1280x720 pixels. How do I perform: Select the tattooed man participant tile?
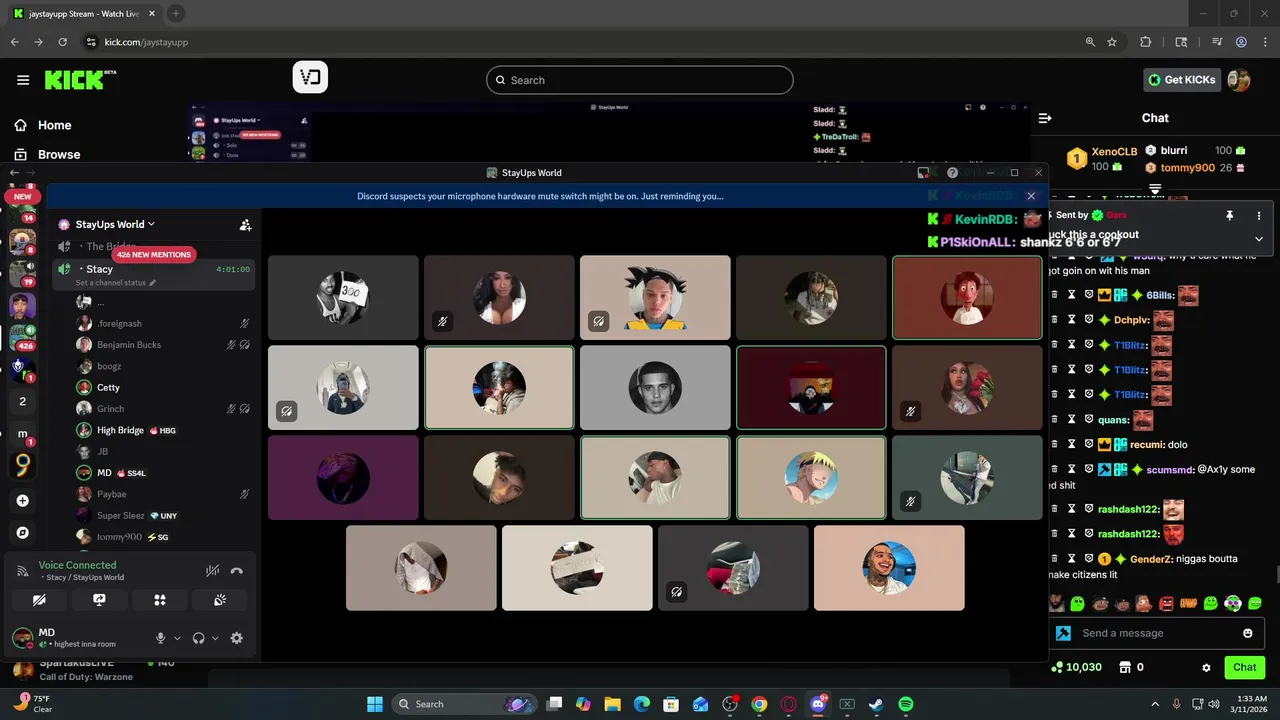[889, 568]
